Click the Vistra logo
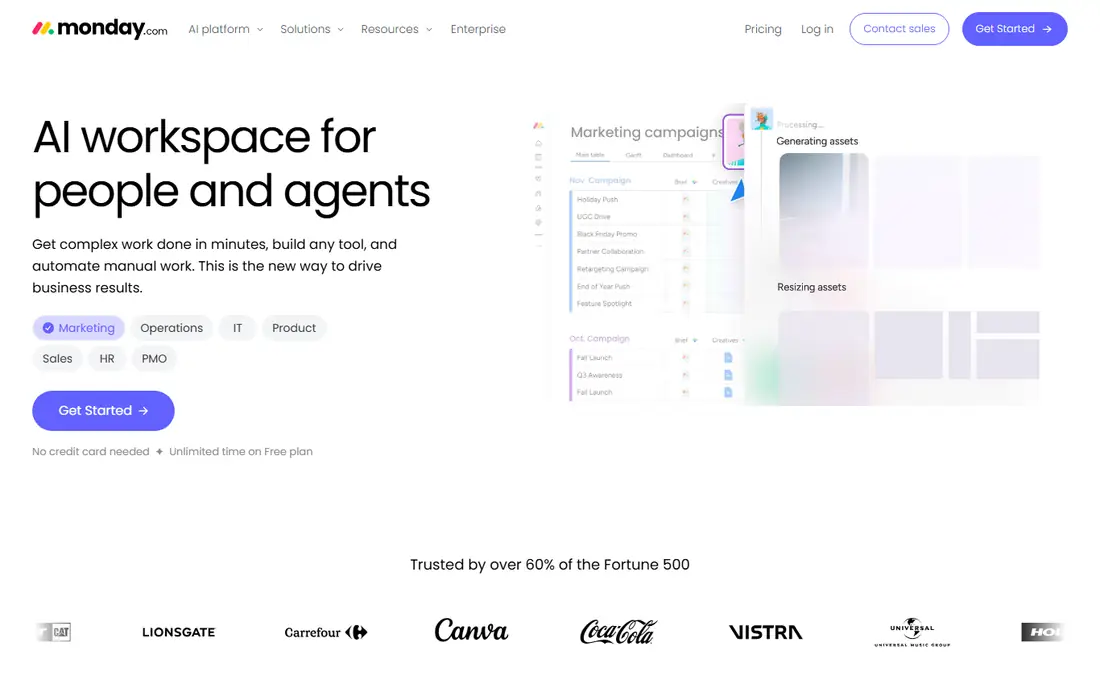The height and width of the screenshot is (688, 1100). pyautogui.click(x=765, y=632)
